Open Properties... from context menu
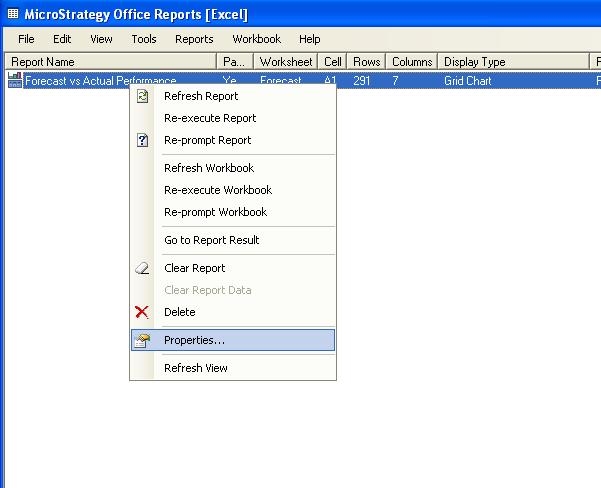This screenshot has height=488, width=601. click(233, 340)
